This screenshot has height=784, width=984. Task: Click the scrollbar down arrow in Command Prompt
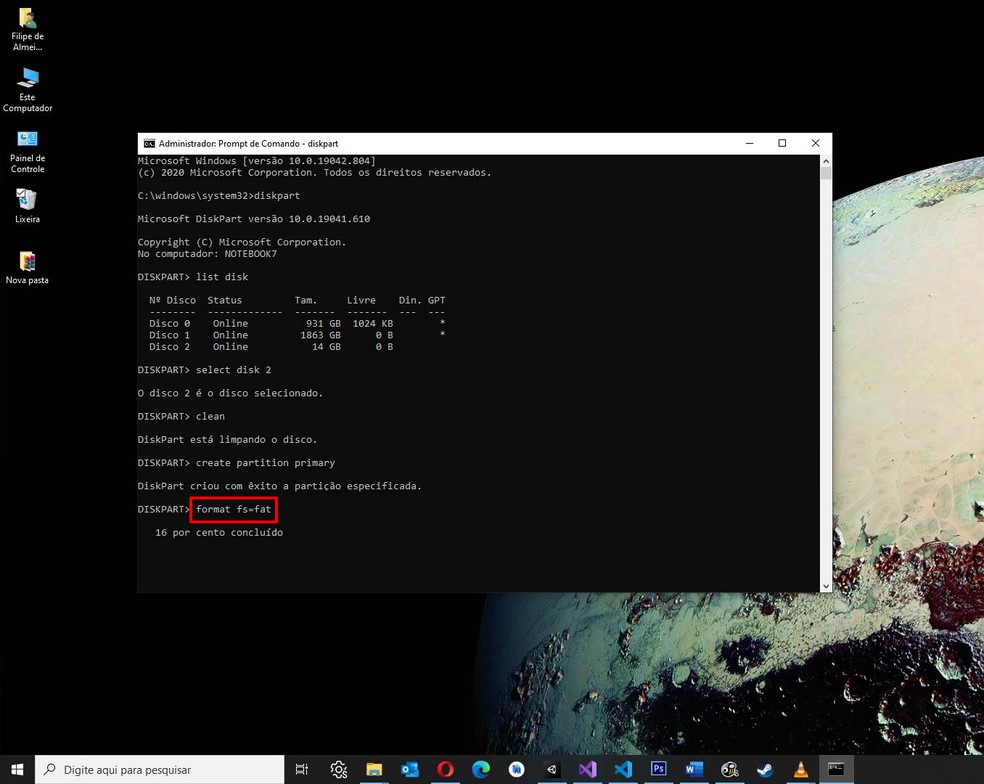(826, 586)
